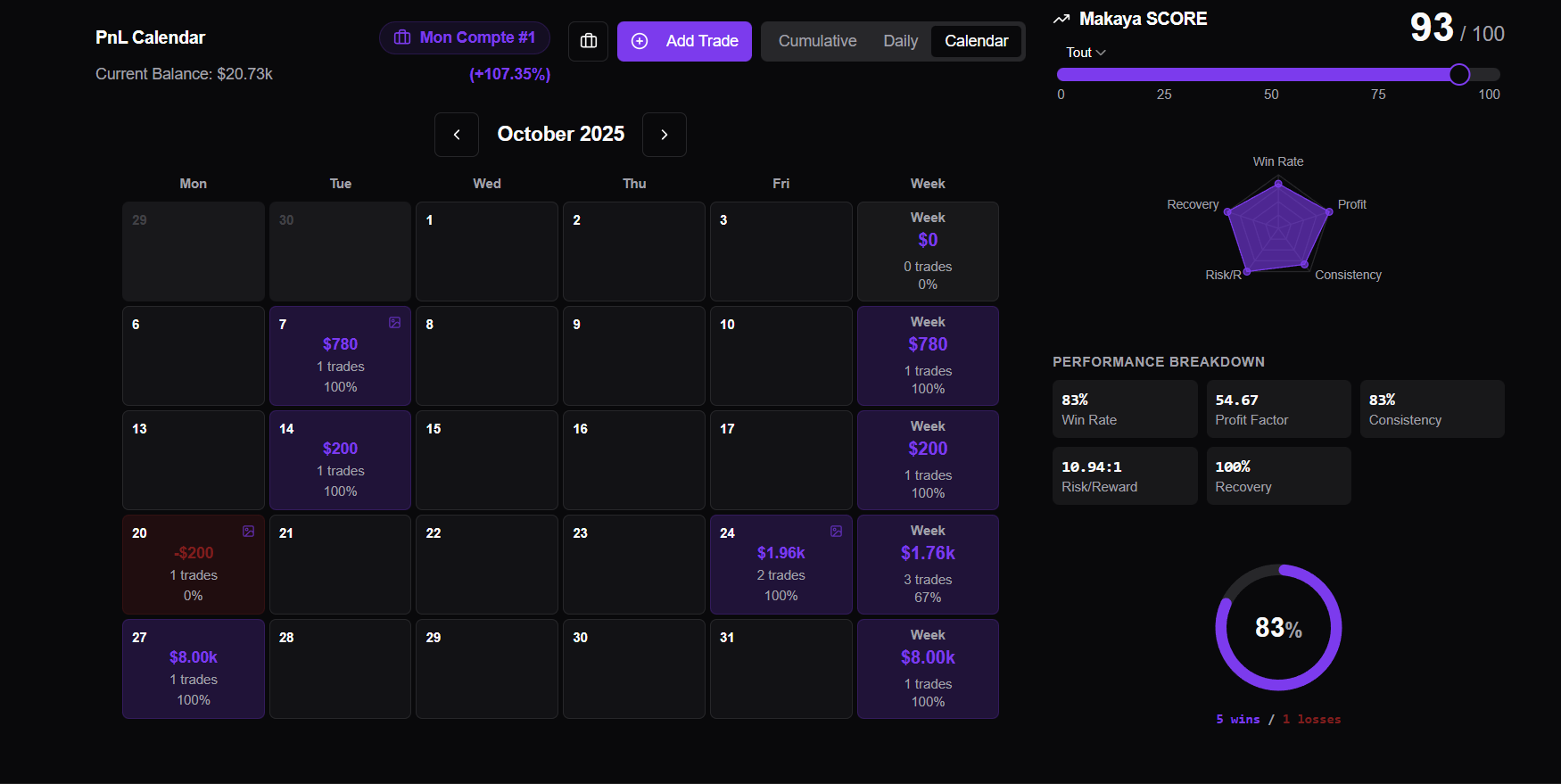The image size is (1561, 784).
Task: Switch to the Daily view
Action: point(900,41)
